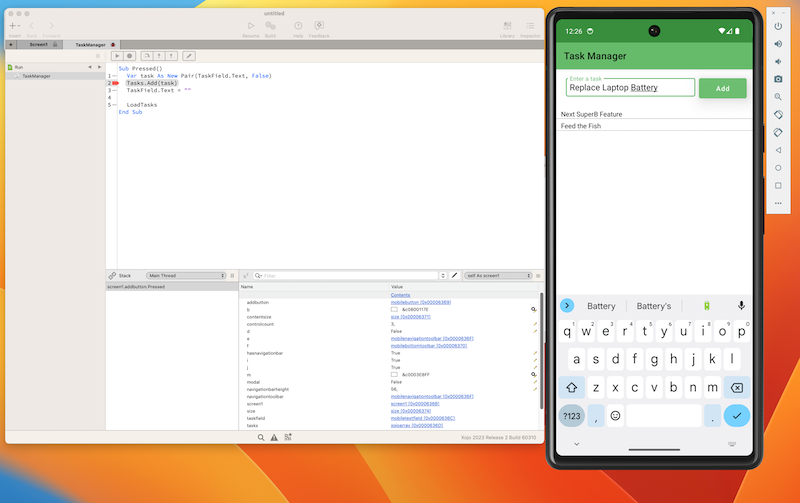Click the Step Over debugger button

pos(147,56)
